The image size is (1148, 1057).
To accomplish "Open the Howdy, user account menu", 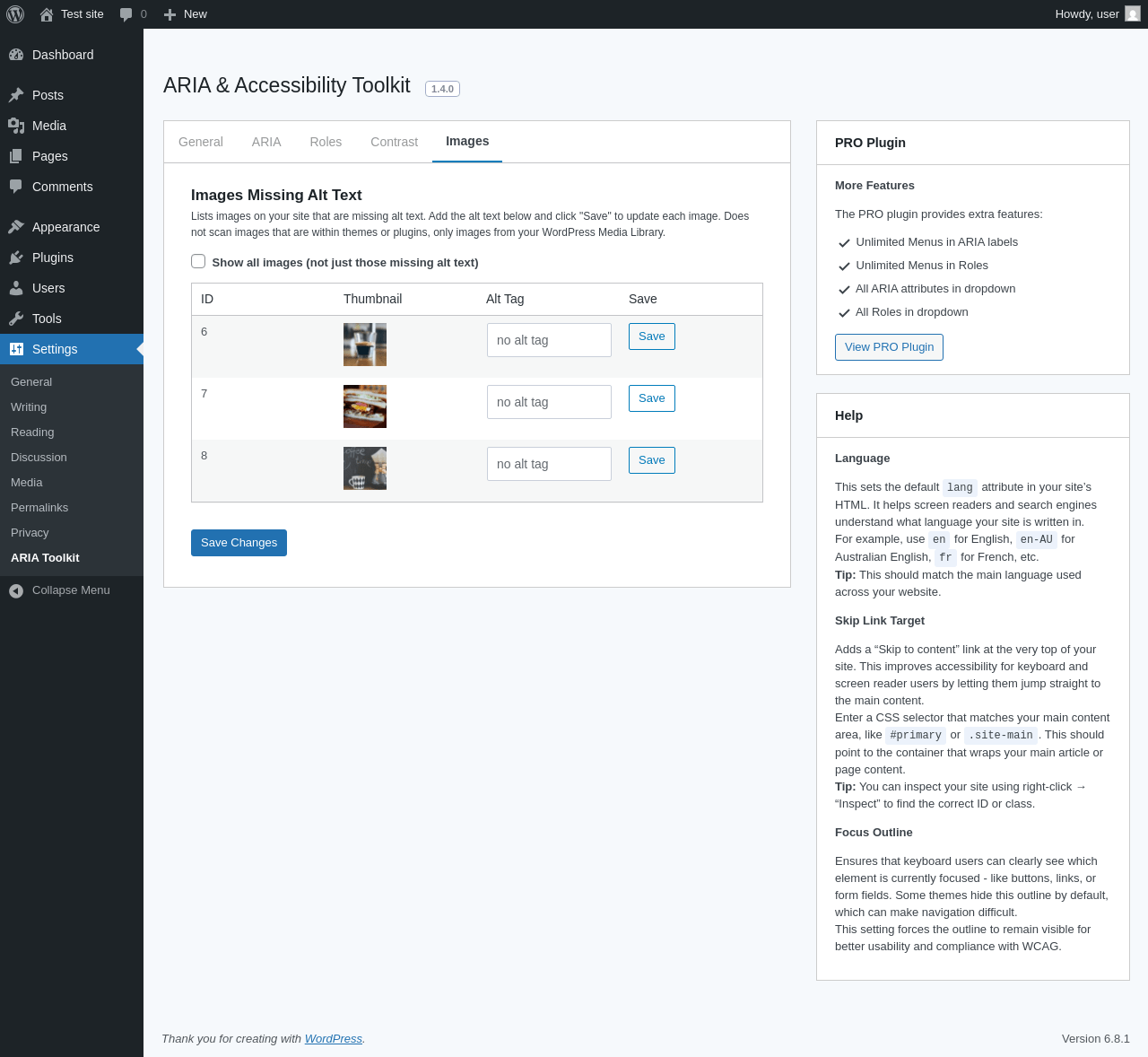I will 1098,14.
